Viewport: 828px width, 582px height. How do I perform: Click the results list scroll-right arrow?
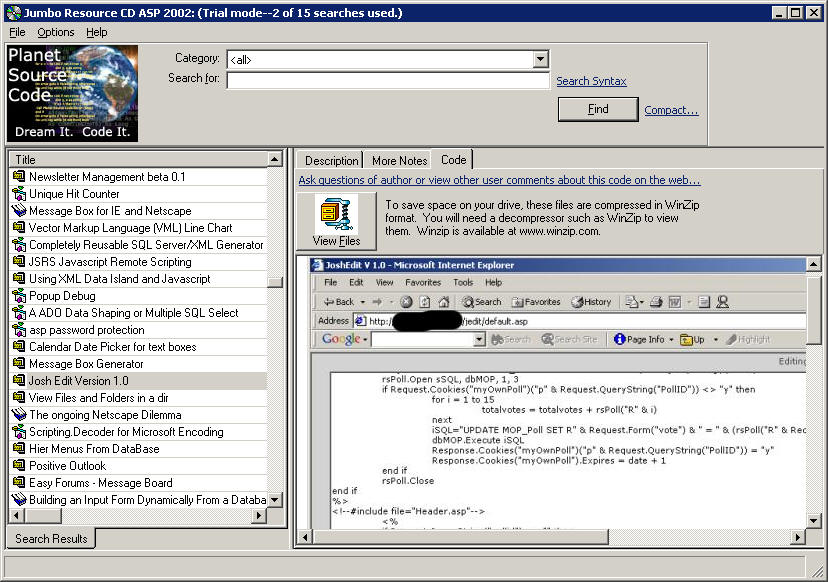pyautogui.click(x=259, y=515)
